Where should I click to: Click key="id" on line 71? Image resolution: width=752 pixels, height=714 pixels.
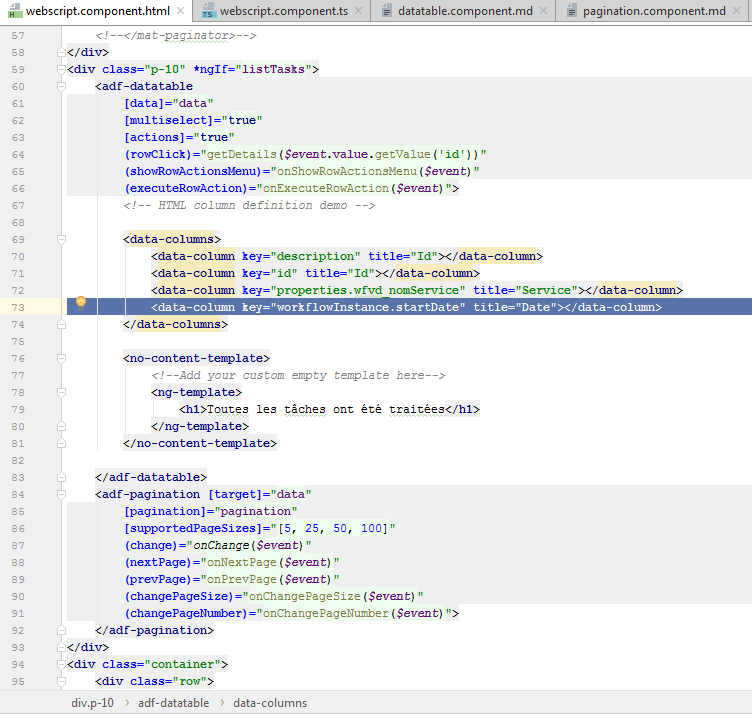[270, 273]
